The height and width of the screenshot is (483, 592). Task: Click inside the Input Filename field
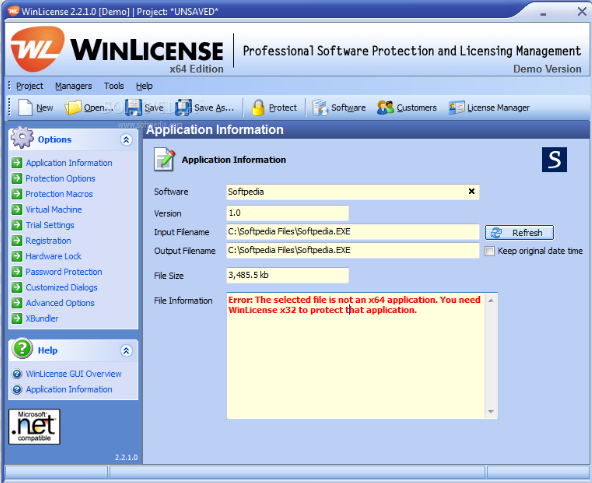[353, 232]
